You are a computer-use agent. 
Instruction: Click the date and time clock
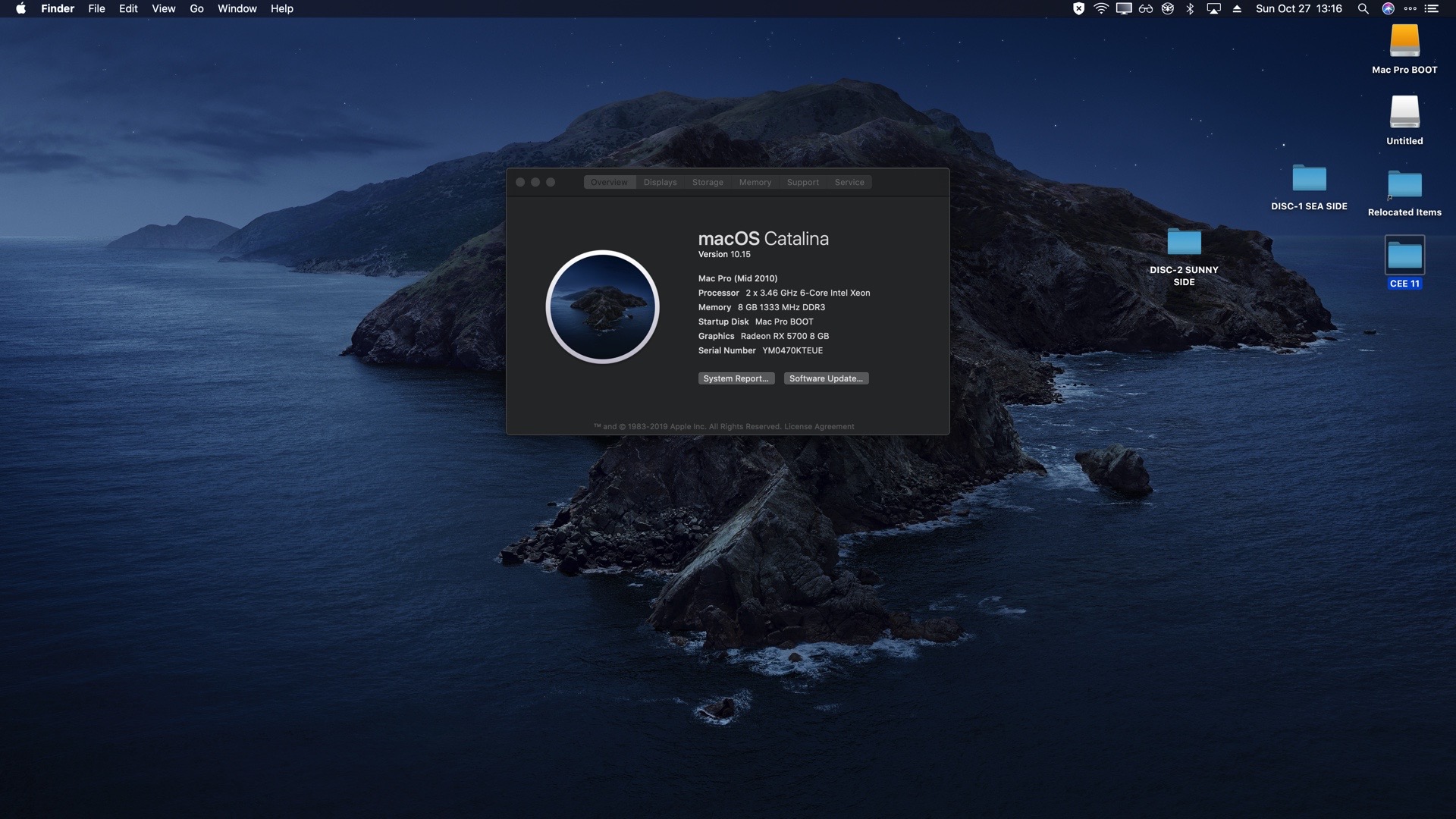point(1298,8)
